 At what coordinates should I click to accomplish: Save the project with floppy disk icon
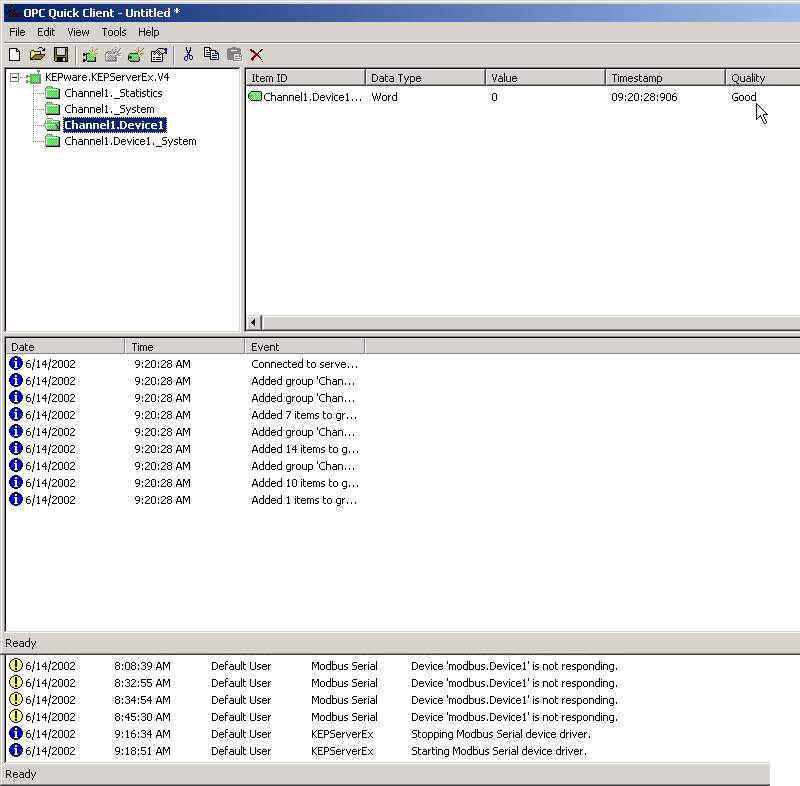tap(60, 54)
